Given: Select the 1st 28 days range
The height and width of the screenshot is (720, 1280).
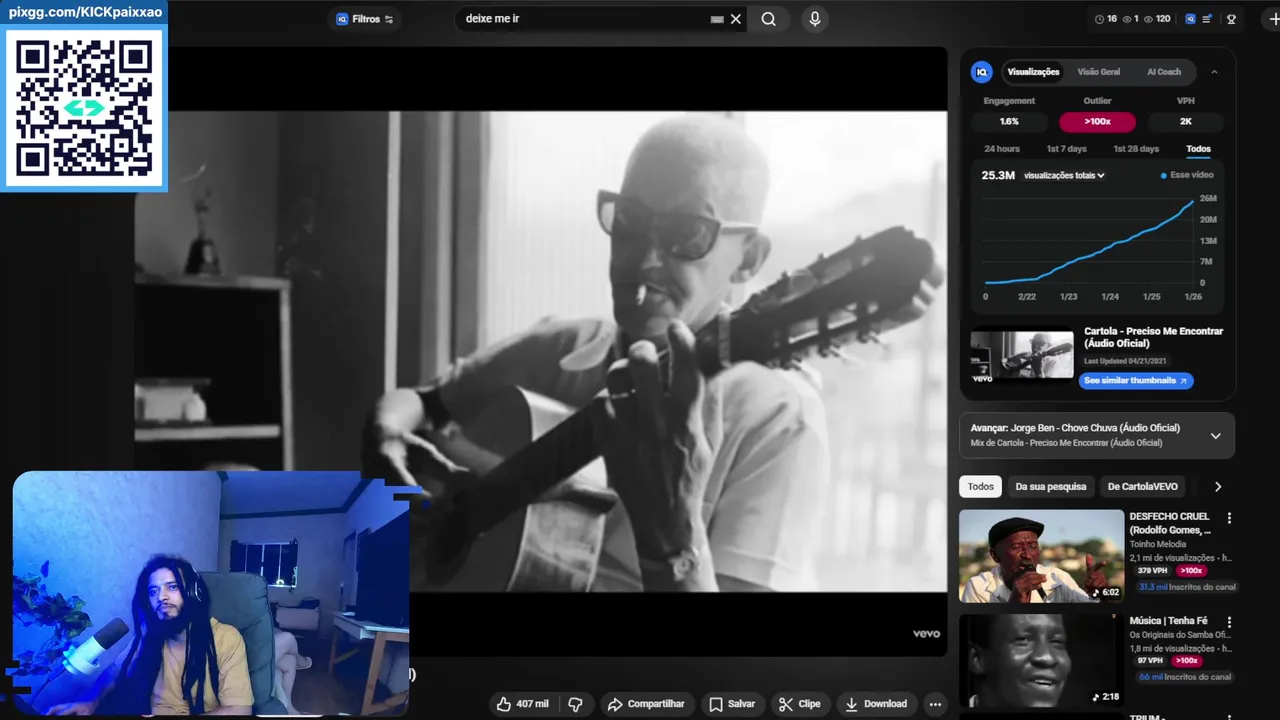Looking at the screenshot, I should coord(1136,149).
